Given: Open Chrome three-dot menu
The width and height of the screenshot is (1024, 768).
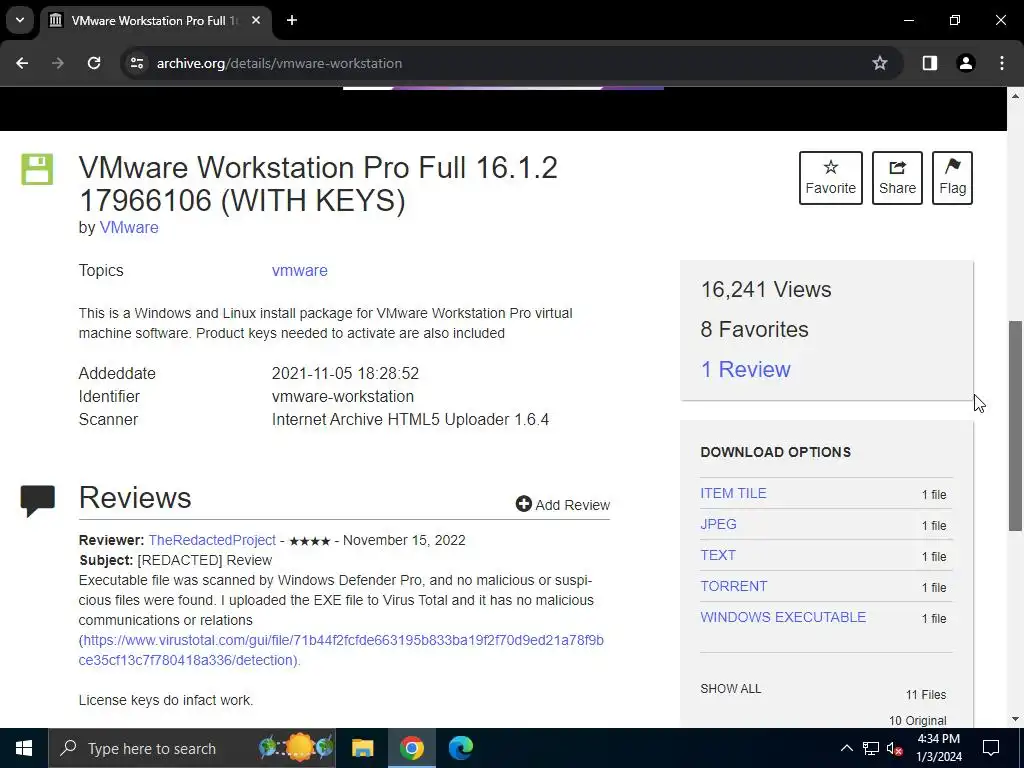Looking at the screenshot, I should click(1001, 63).
